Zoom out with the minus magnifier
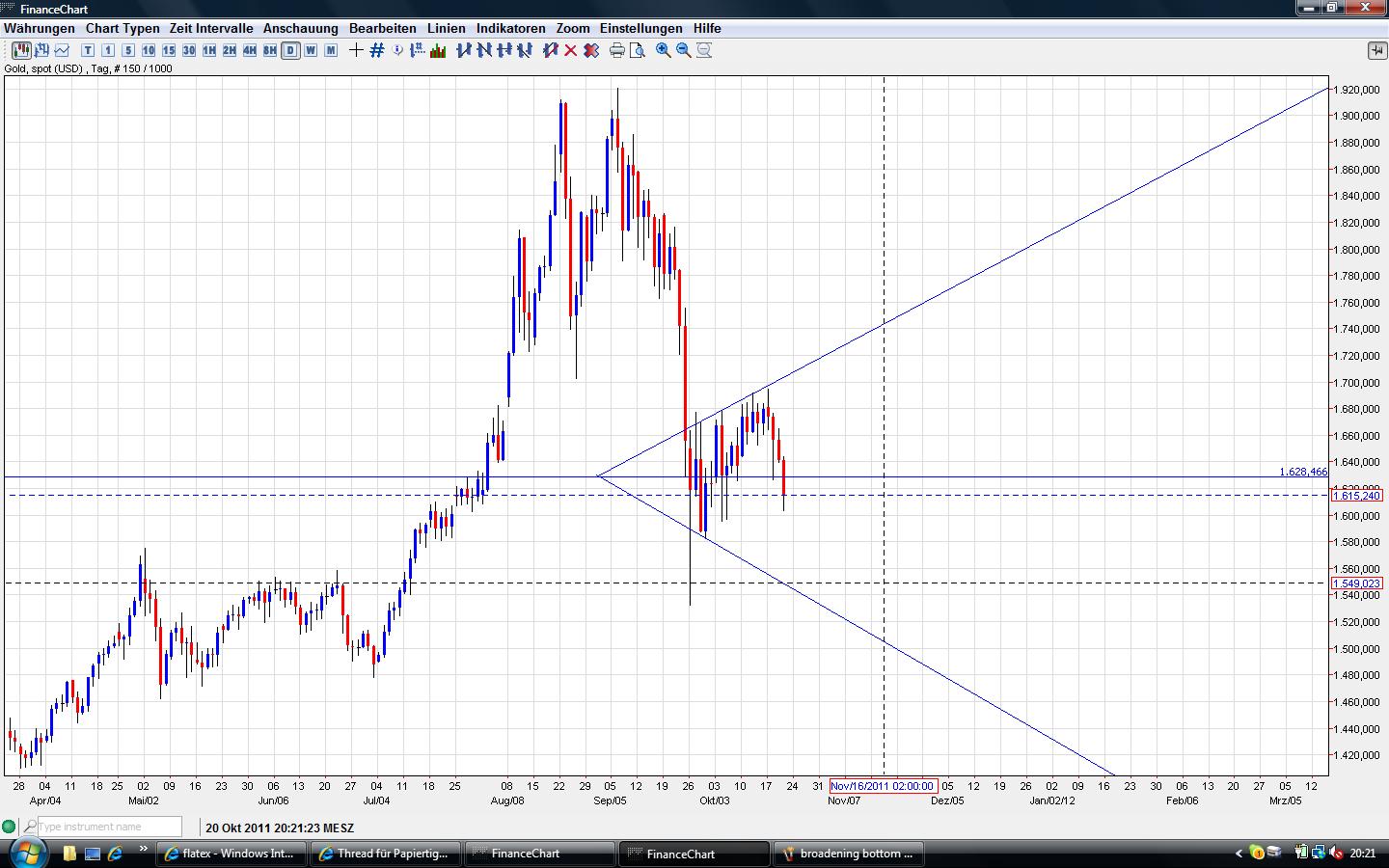 (x=684, y=50)
